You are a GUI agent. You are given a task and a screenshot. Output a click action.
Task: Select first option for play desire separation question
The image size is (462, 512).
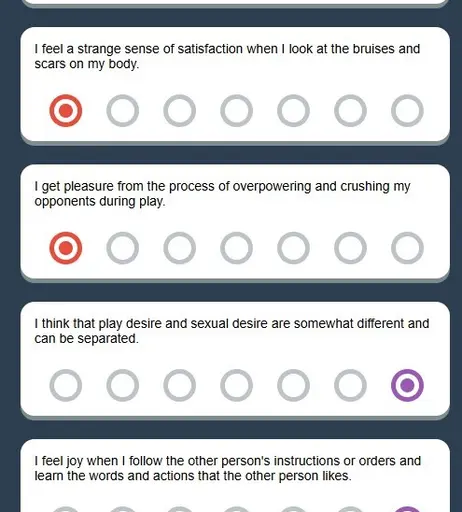(66, 385)
